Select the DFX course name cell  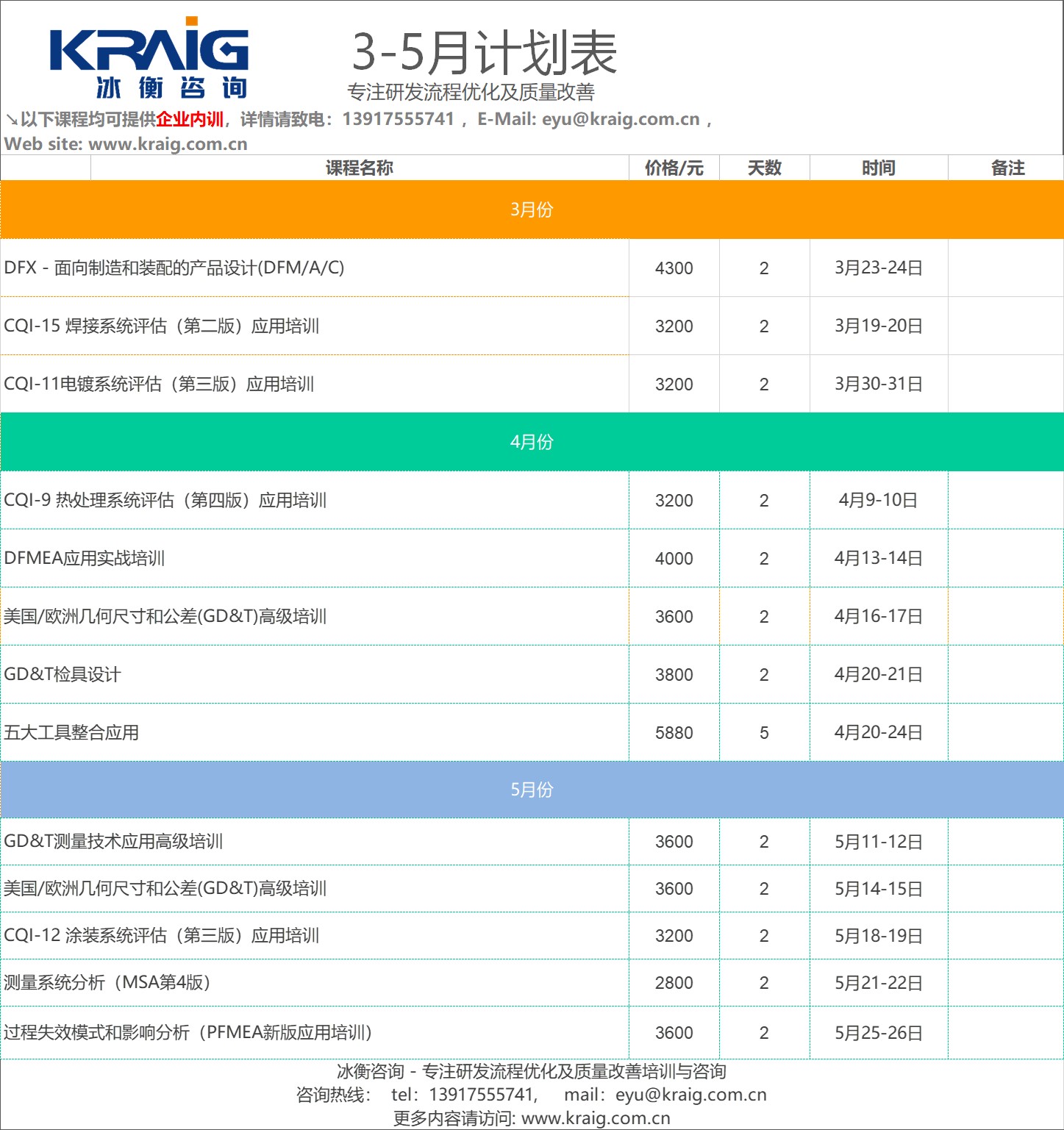pos(174,268)
